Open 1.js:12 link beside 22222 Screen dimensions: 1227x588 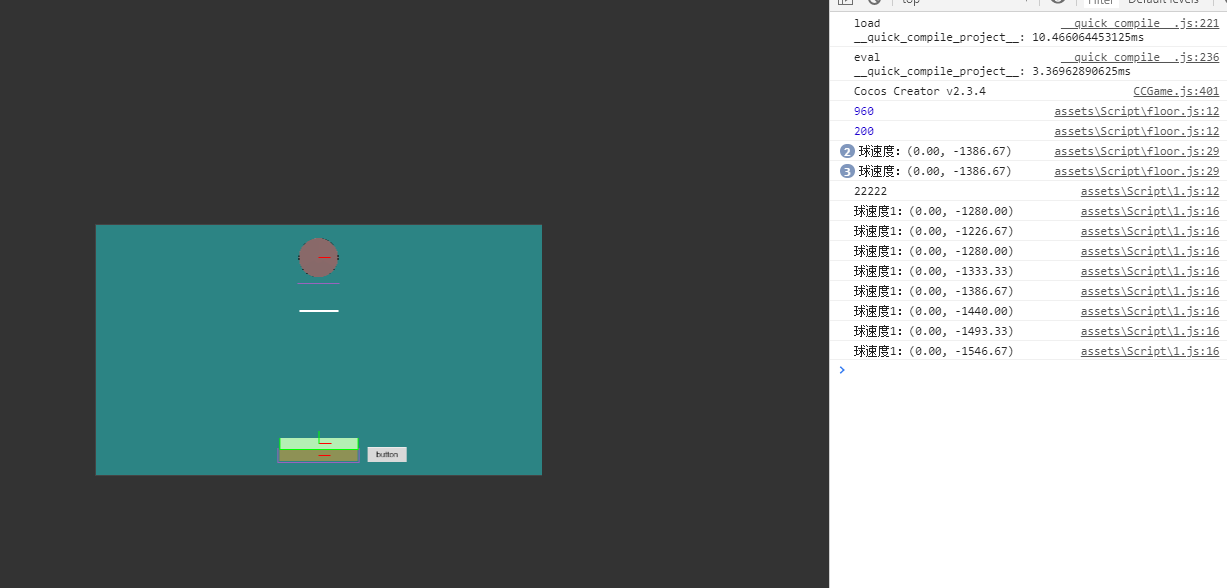1150,191
